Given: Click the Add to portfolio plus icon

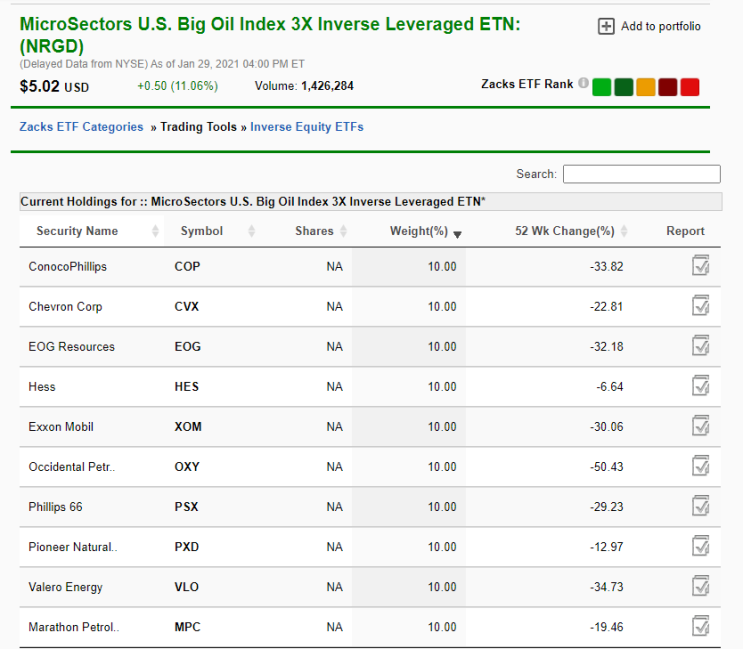Looking at the screenshot, I should pos(606,27).
